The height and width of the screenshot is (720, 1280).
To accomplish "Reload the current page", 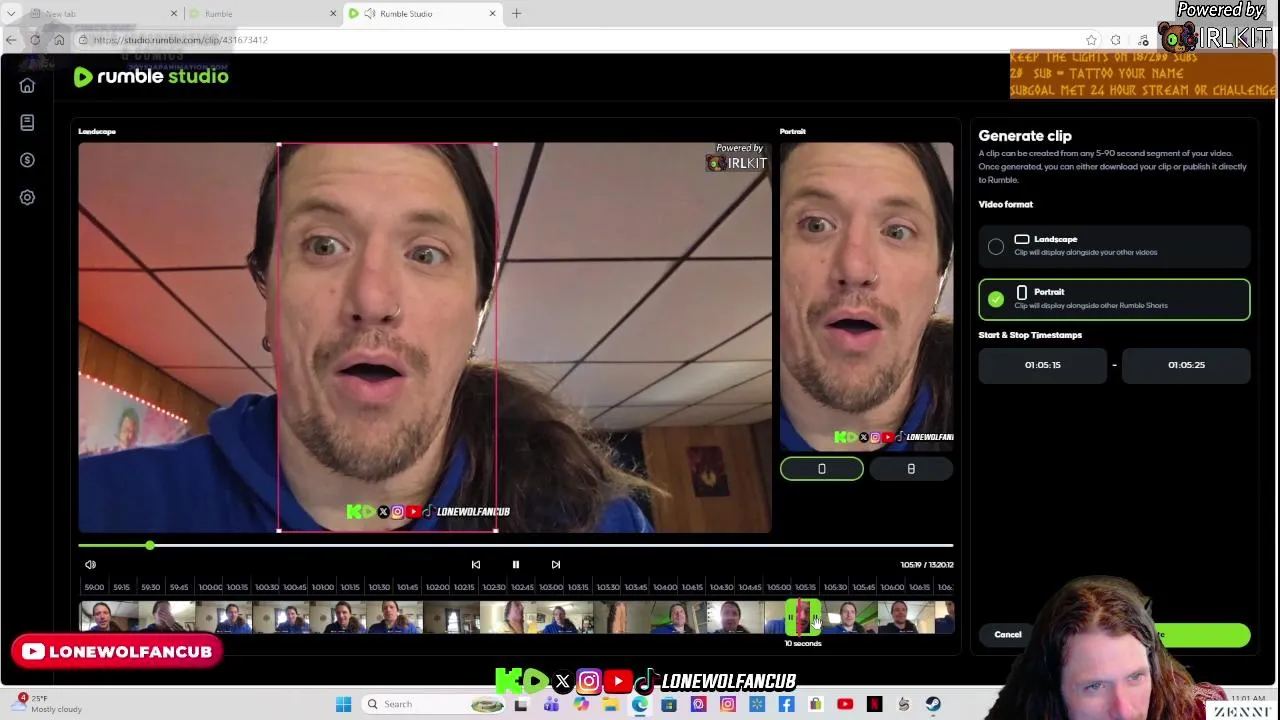I will (35, 40).
